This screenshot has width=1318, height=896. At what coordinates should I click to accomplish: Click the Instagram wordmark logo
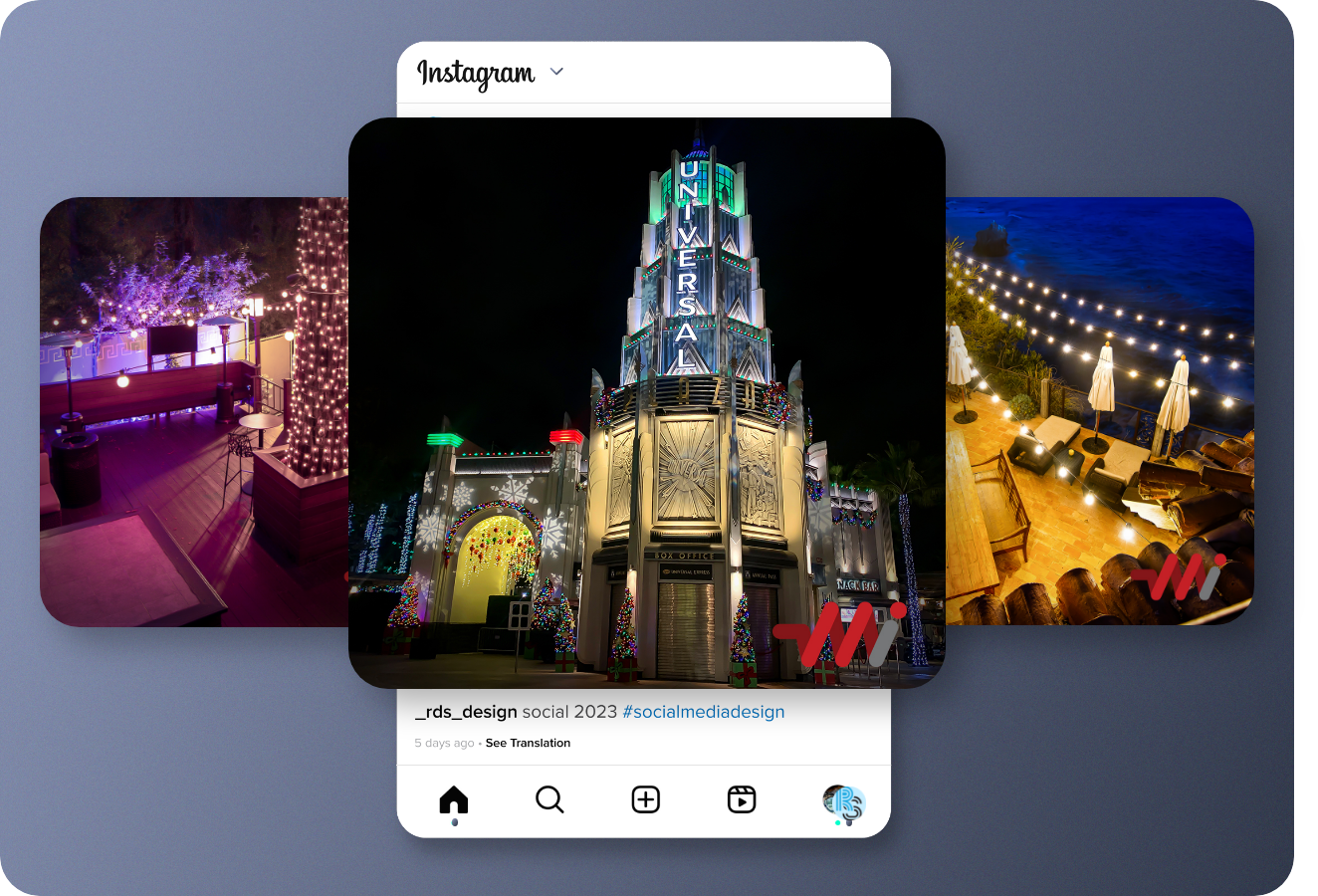[x=476, y=74]
